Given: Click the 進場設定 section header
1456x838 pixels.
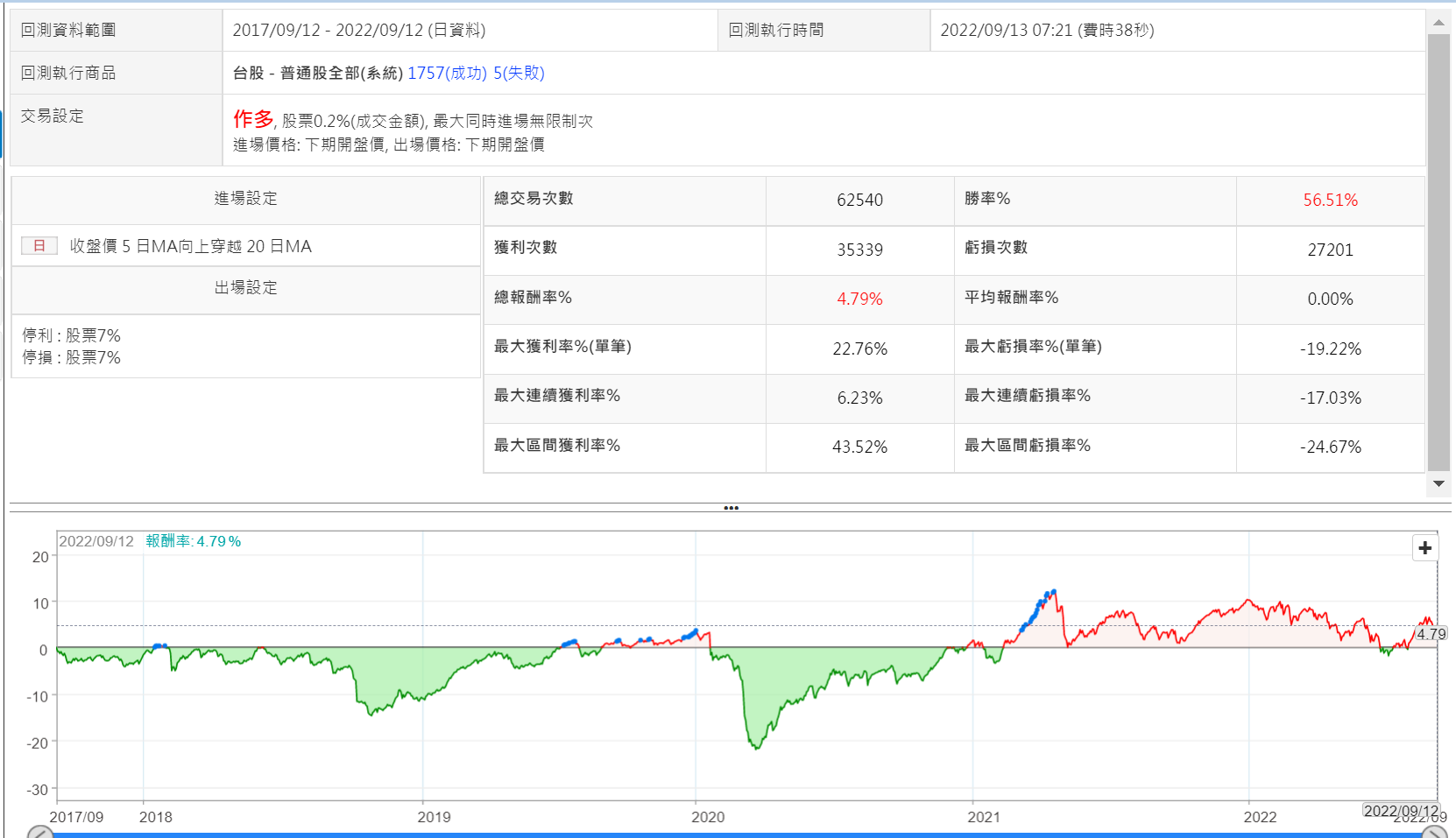Looking at the screenshot, I should (x=245, y=199).
